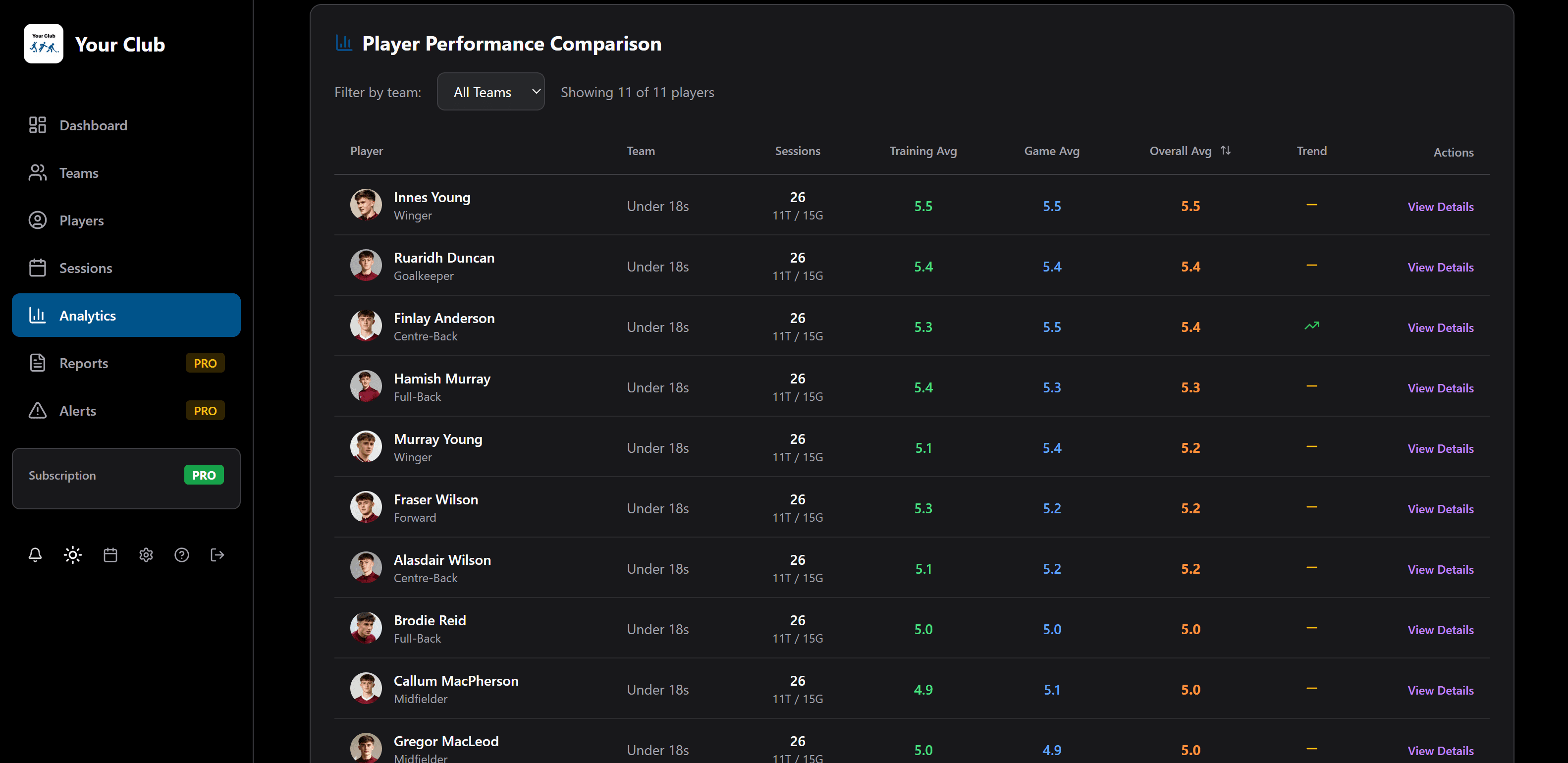The image size is (1568, 763).
Task: Open Hamish Murray's profile photo
Action: (366, 386)
